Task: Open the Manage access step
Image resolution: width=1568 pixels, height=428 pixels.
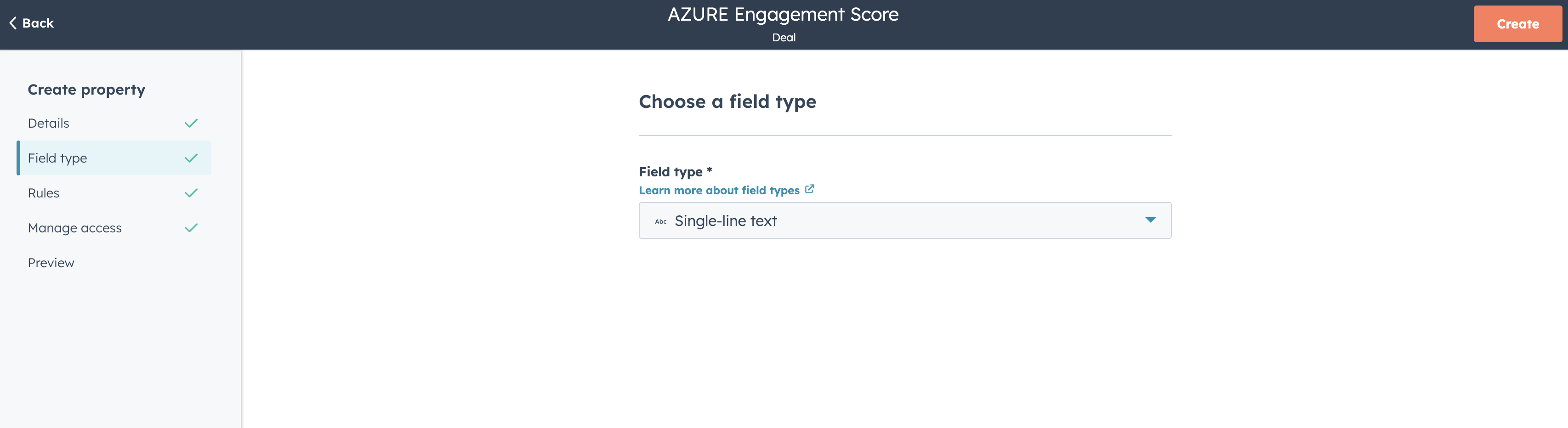Action: coord(75,228)
